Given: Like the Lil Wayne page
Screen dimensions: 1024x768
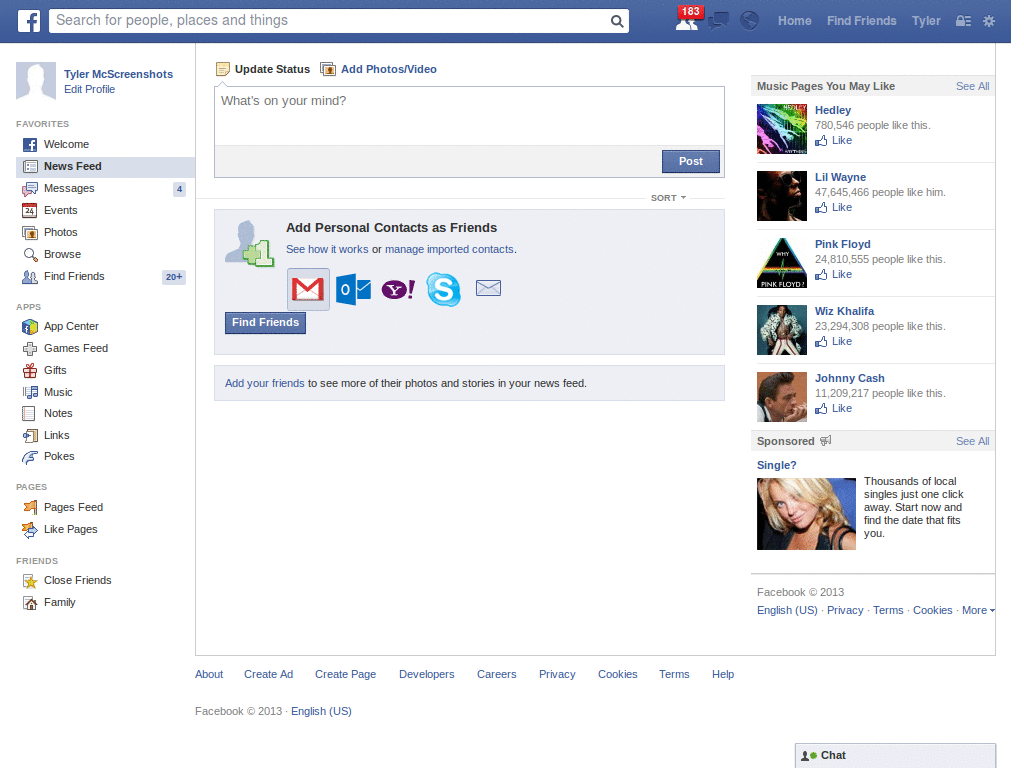Looking at the screenshot, I should (834, 208).
